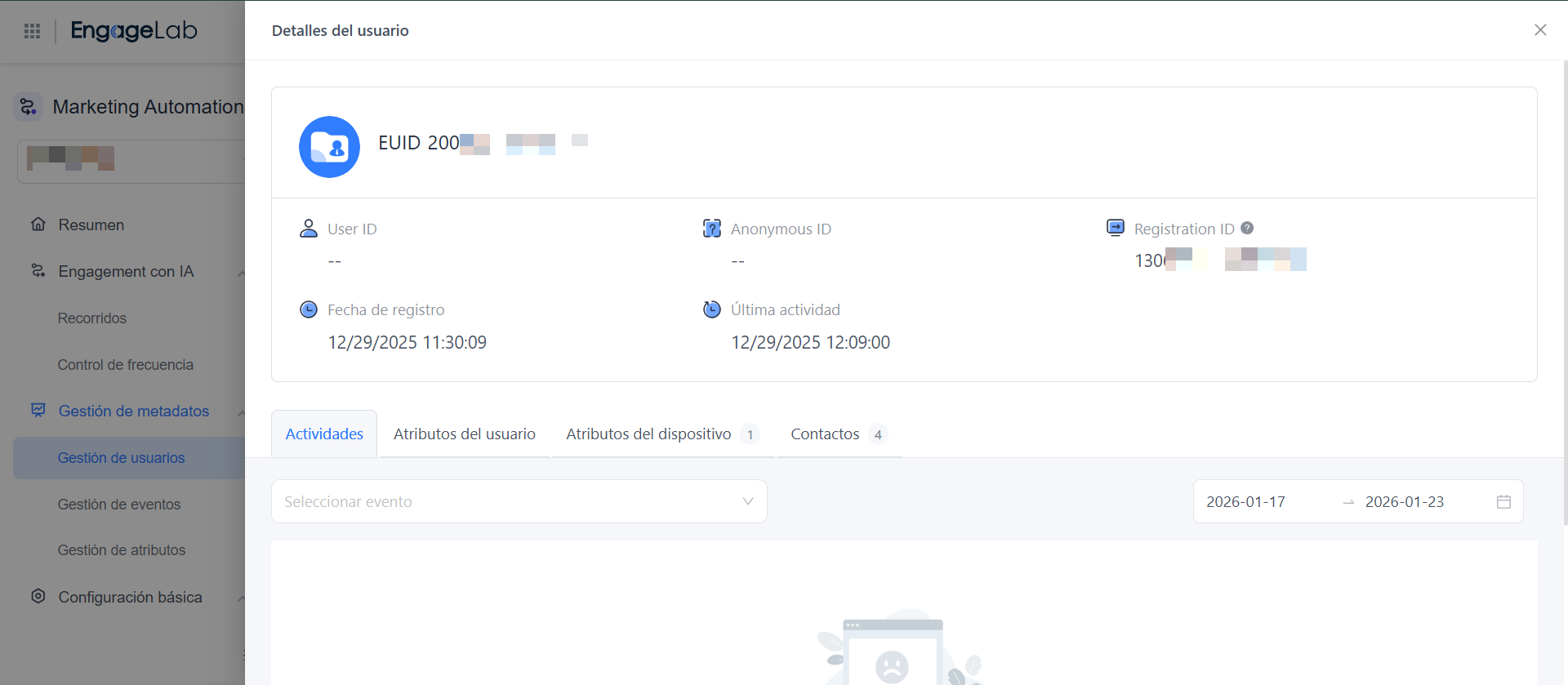Click the Registration ID device icon

tap(1116, 228)
